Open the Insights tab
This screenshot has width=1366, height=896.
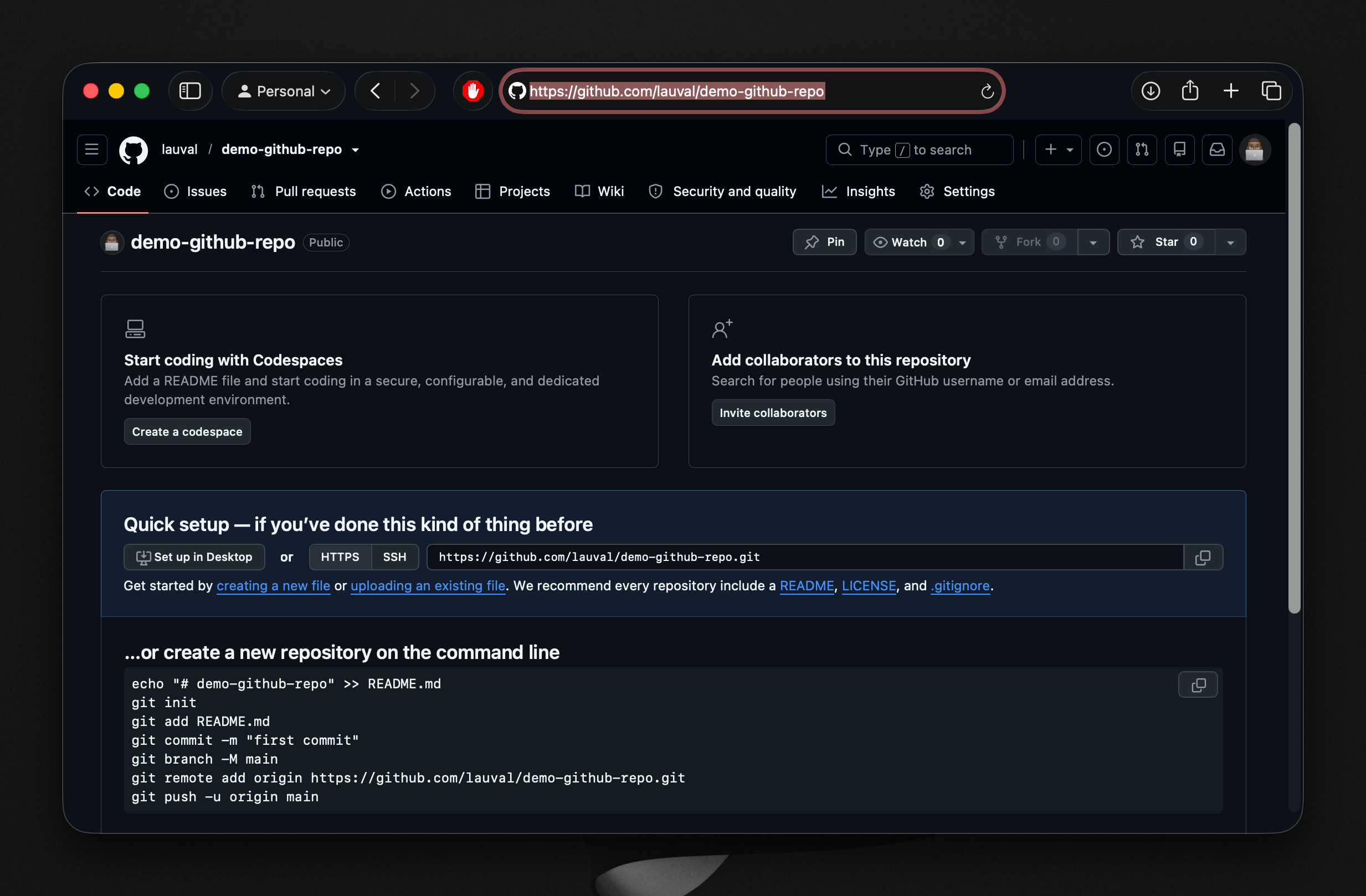859,192
